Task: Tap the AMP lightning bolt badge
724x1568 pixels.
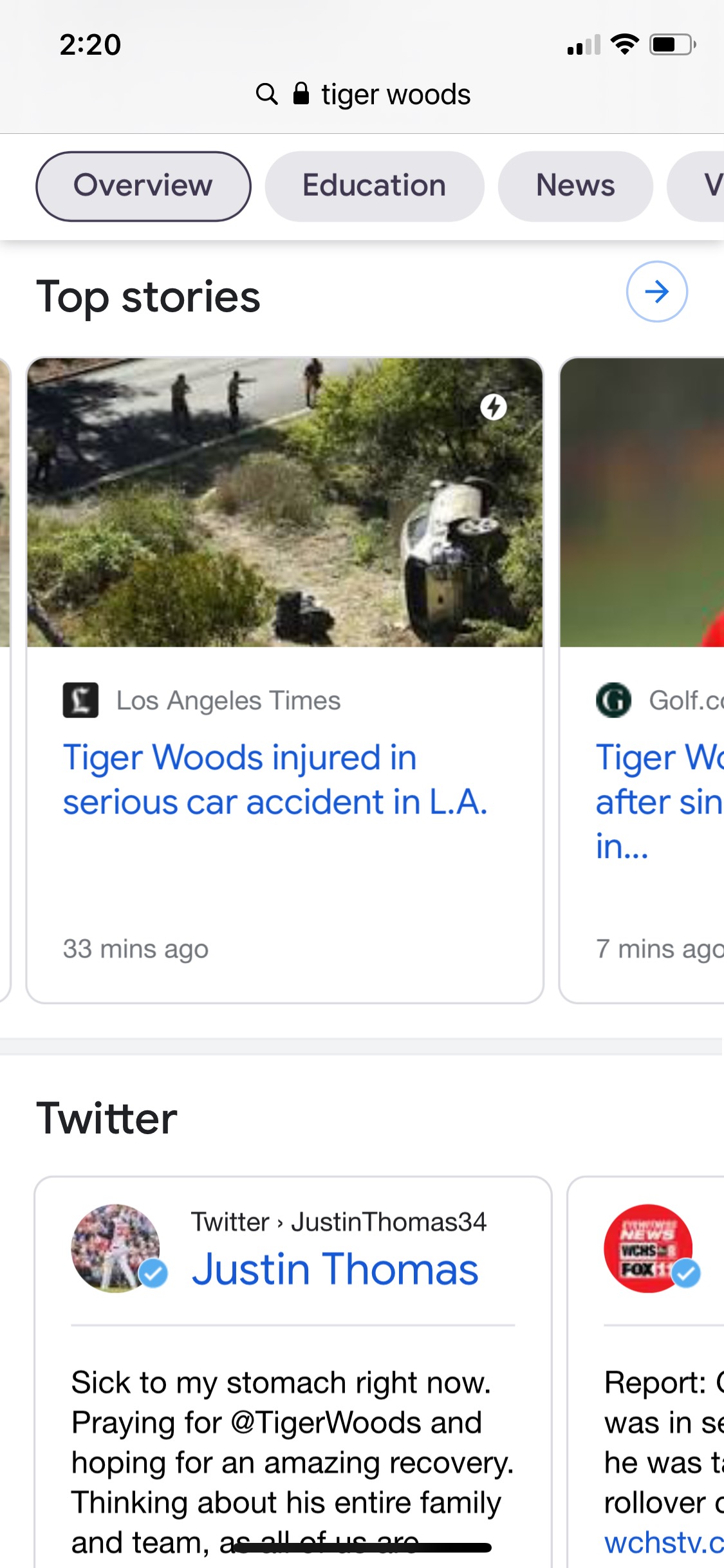Action: point(494,407)
